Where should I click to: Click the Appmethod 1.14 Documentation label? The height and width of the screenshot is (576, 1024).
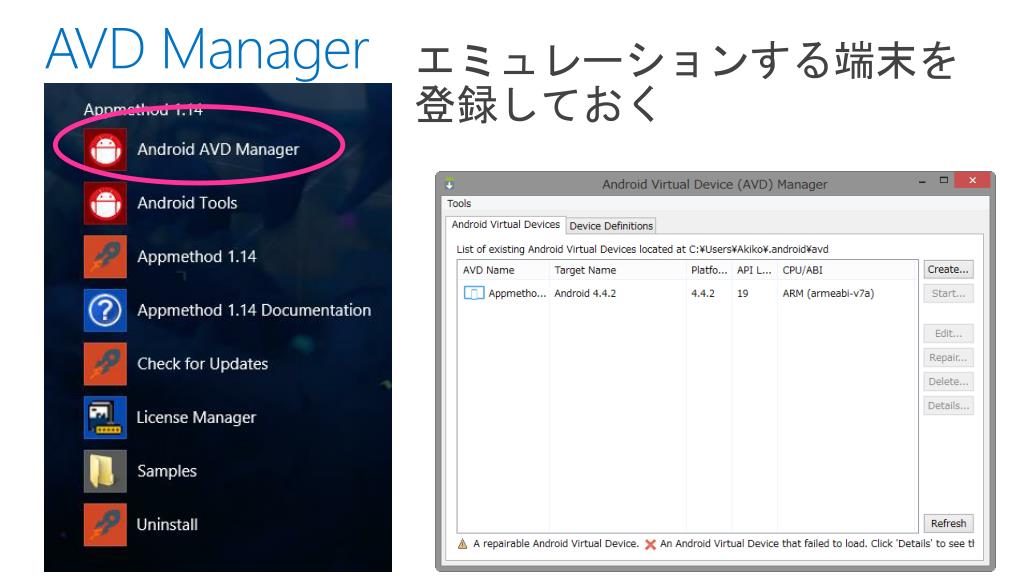tap(254, 310)
